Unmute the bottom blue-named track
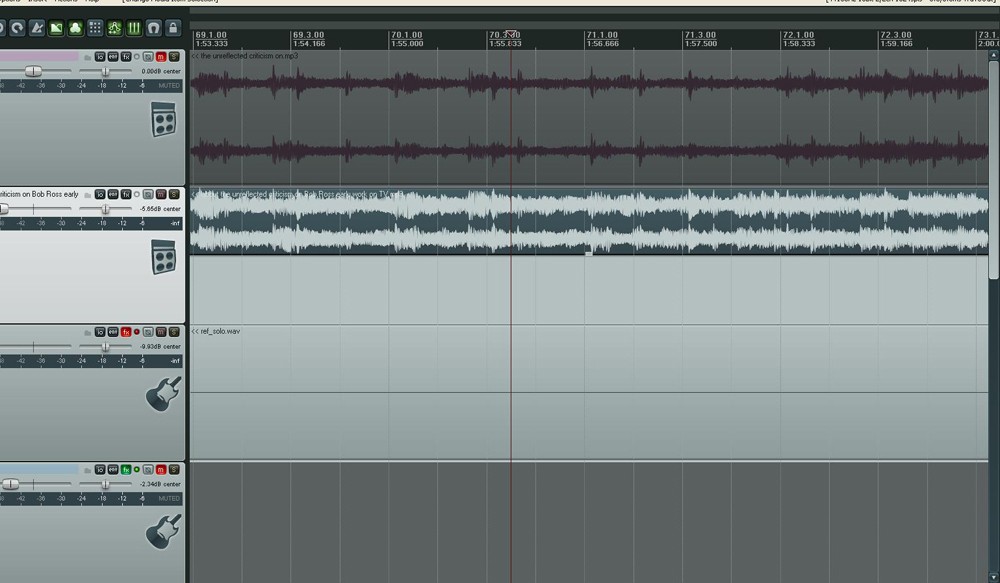 [x=161, y=469]
